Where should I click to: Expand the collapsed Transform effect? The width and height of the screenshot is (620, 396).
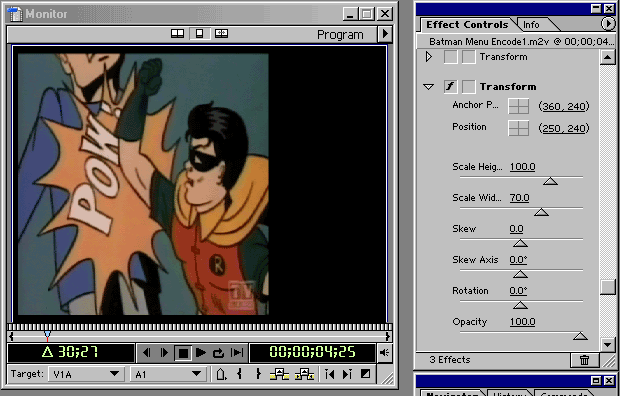tap(429, 57)
